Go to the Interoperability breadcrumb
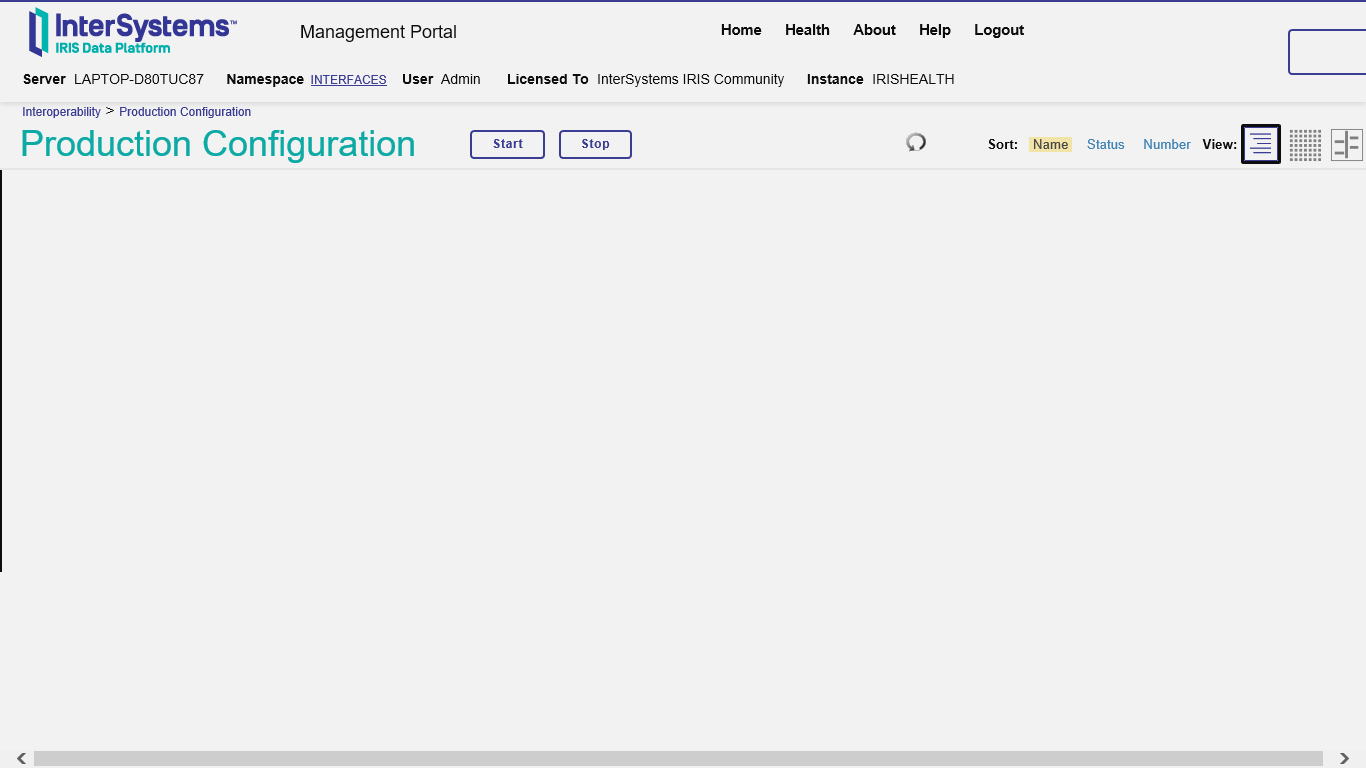This screenshot has width=1366, height=768. click(61, 112)
